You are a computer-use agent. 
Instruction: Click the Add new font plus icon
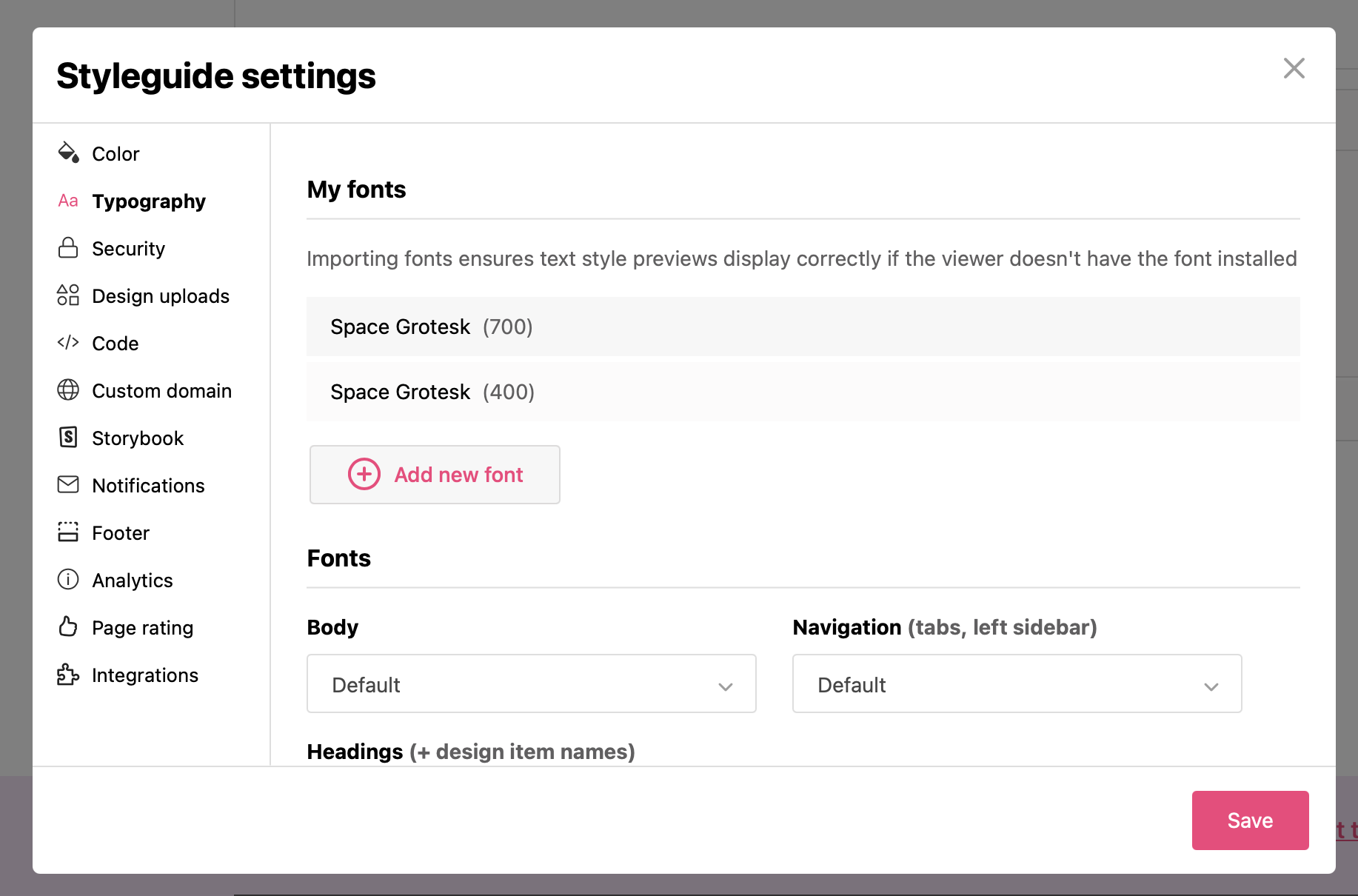(x=364, y=474)
